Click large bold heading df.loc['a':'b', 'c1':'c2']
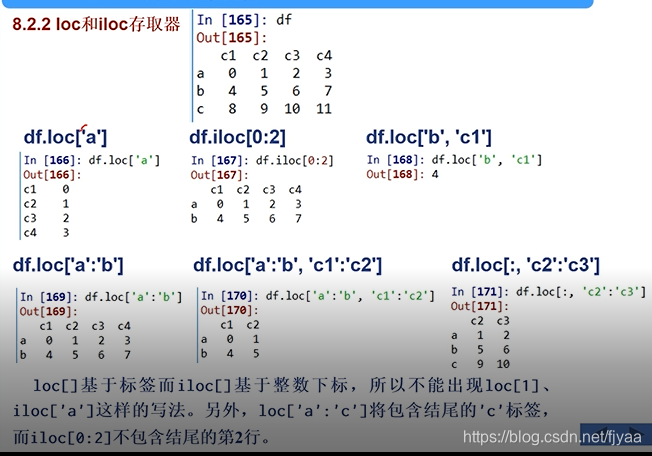 click(x=287, y=265)
